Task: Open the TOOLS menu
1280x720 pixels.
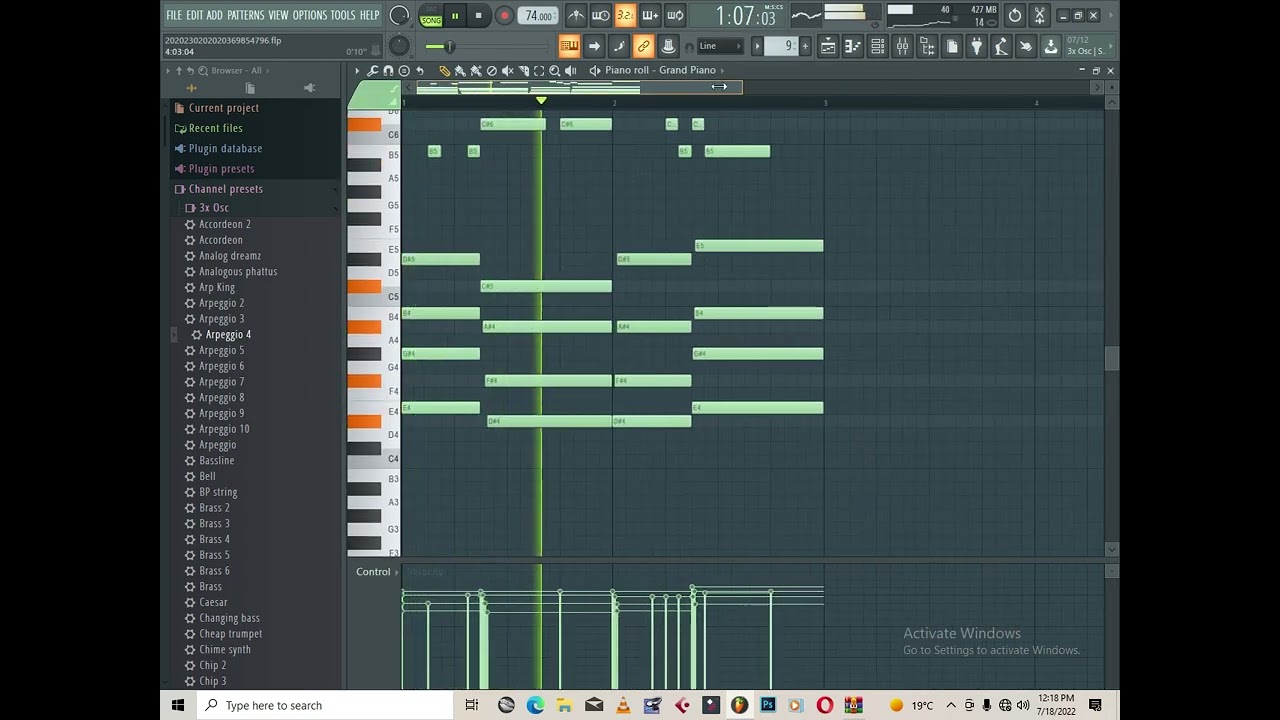Action: [x=343, y=15]
